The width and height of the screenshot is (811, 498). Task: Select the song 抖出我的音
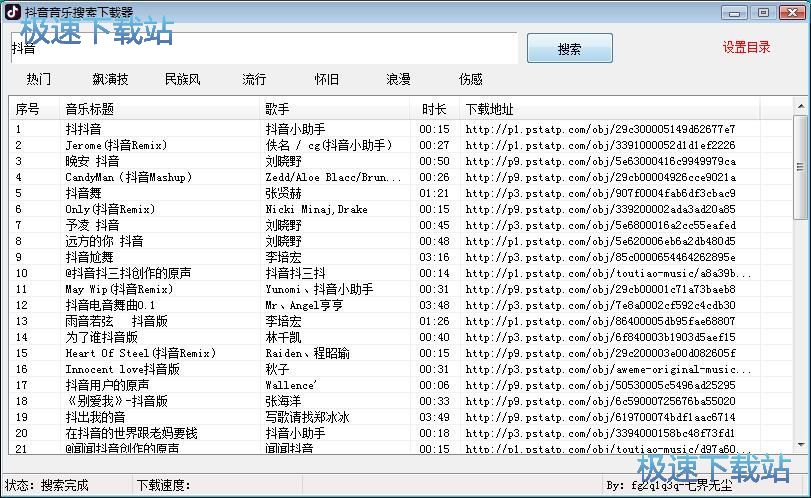pyautogui.click(x=95, y=417)
